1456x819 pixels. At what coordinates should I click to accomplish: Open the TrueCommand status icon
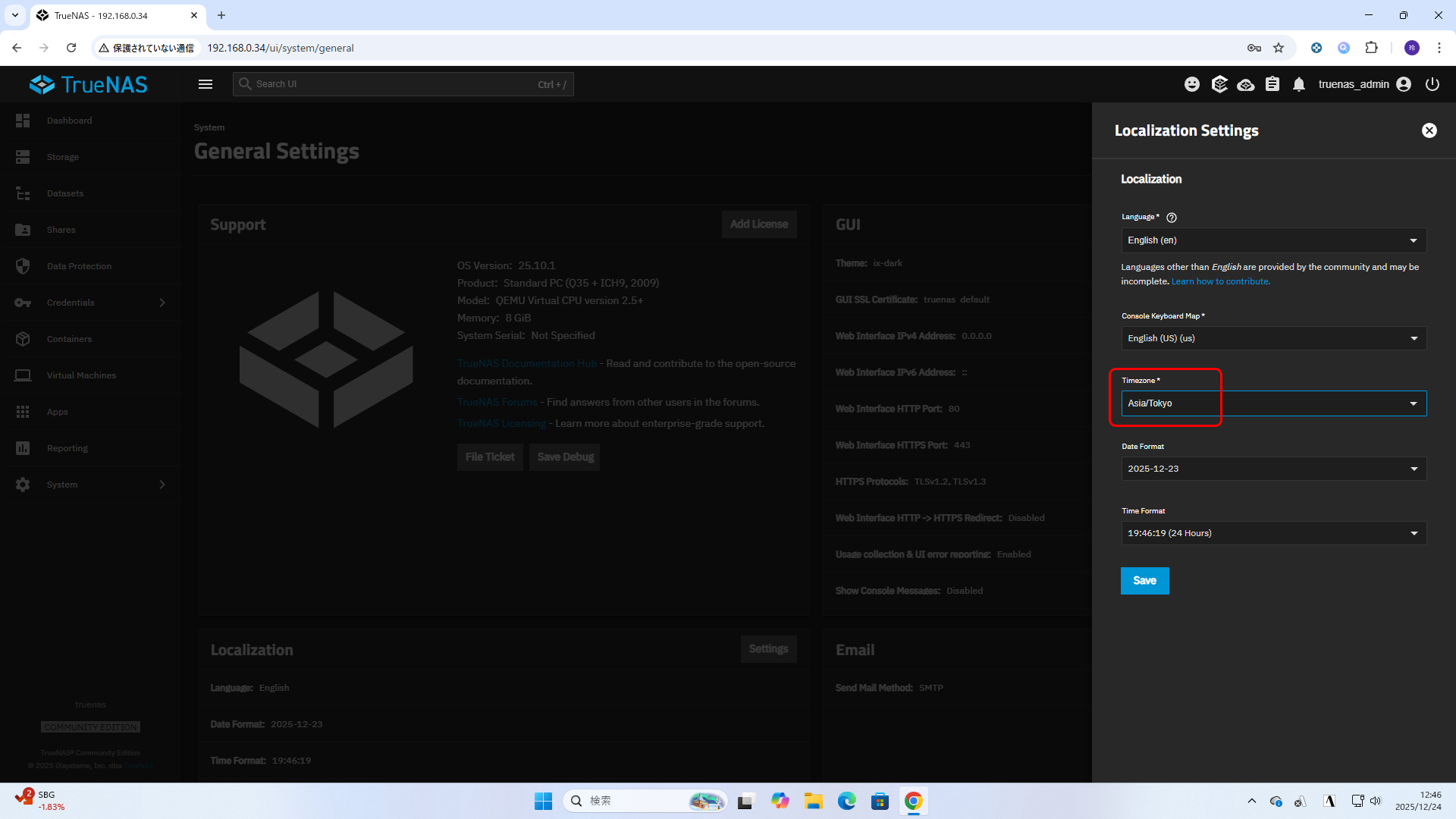pyautogui.click(x=1219, y=84)
